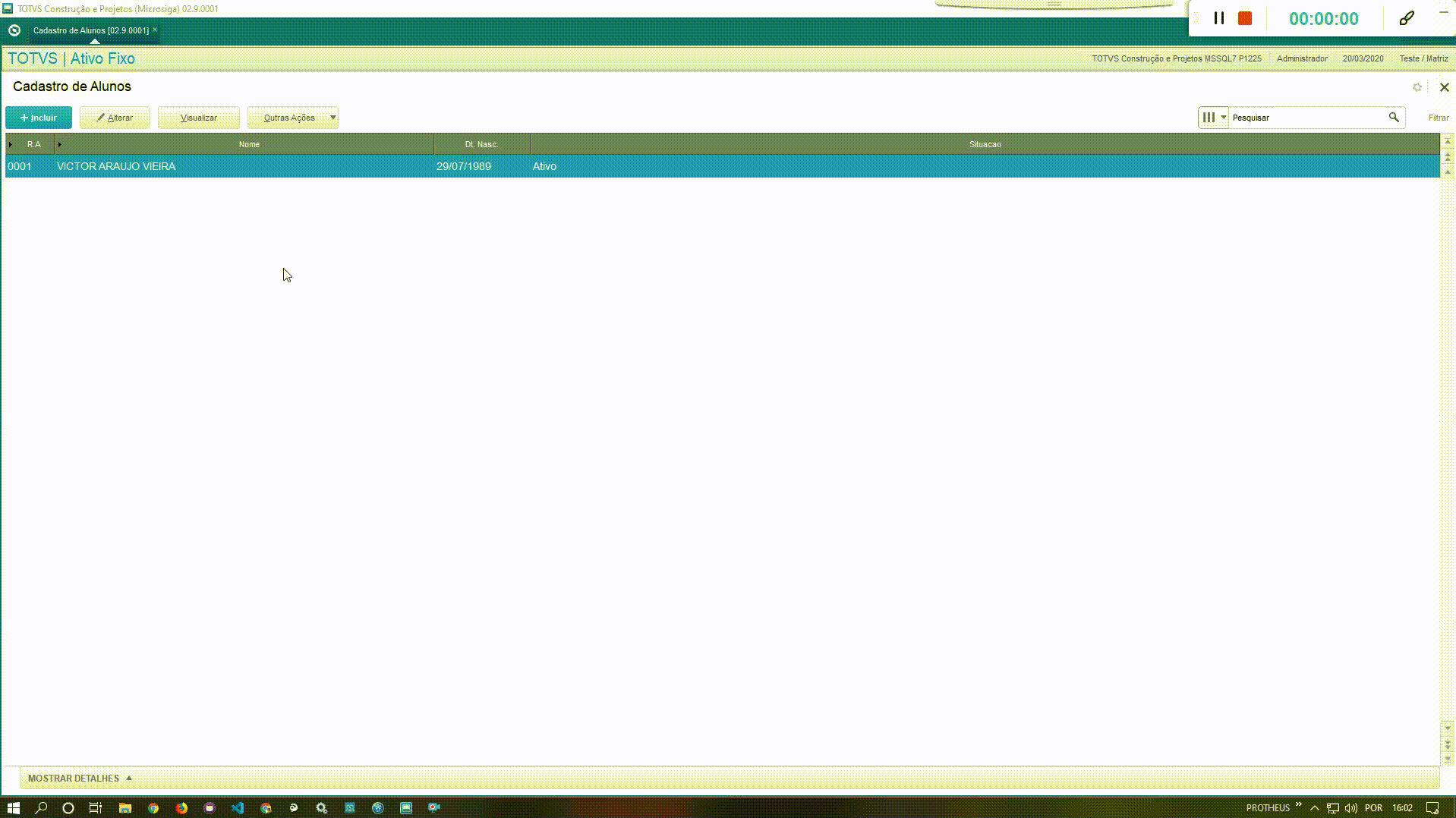Screen dimensions: 1456x818
Task: Open the recorder drawing brush tool
Action: pyautogui.click(x=1407, y=18)
